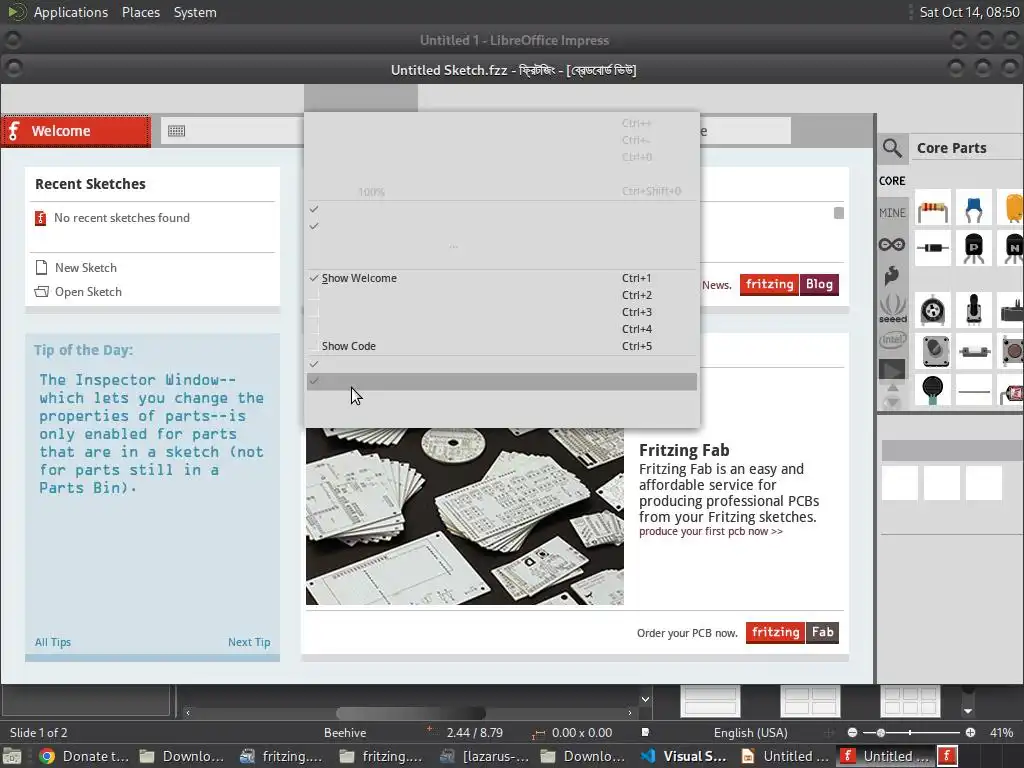This screenshot has height=768, width=1024.
Task: Pick the black round sensor part
Action: tap(933, 390)
